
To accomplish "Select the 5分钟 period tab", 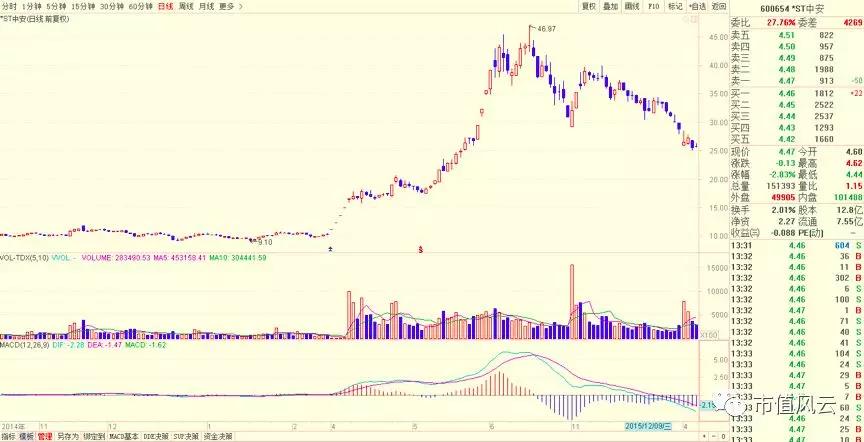I will click(x=55, y=7).
